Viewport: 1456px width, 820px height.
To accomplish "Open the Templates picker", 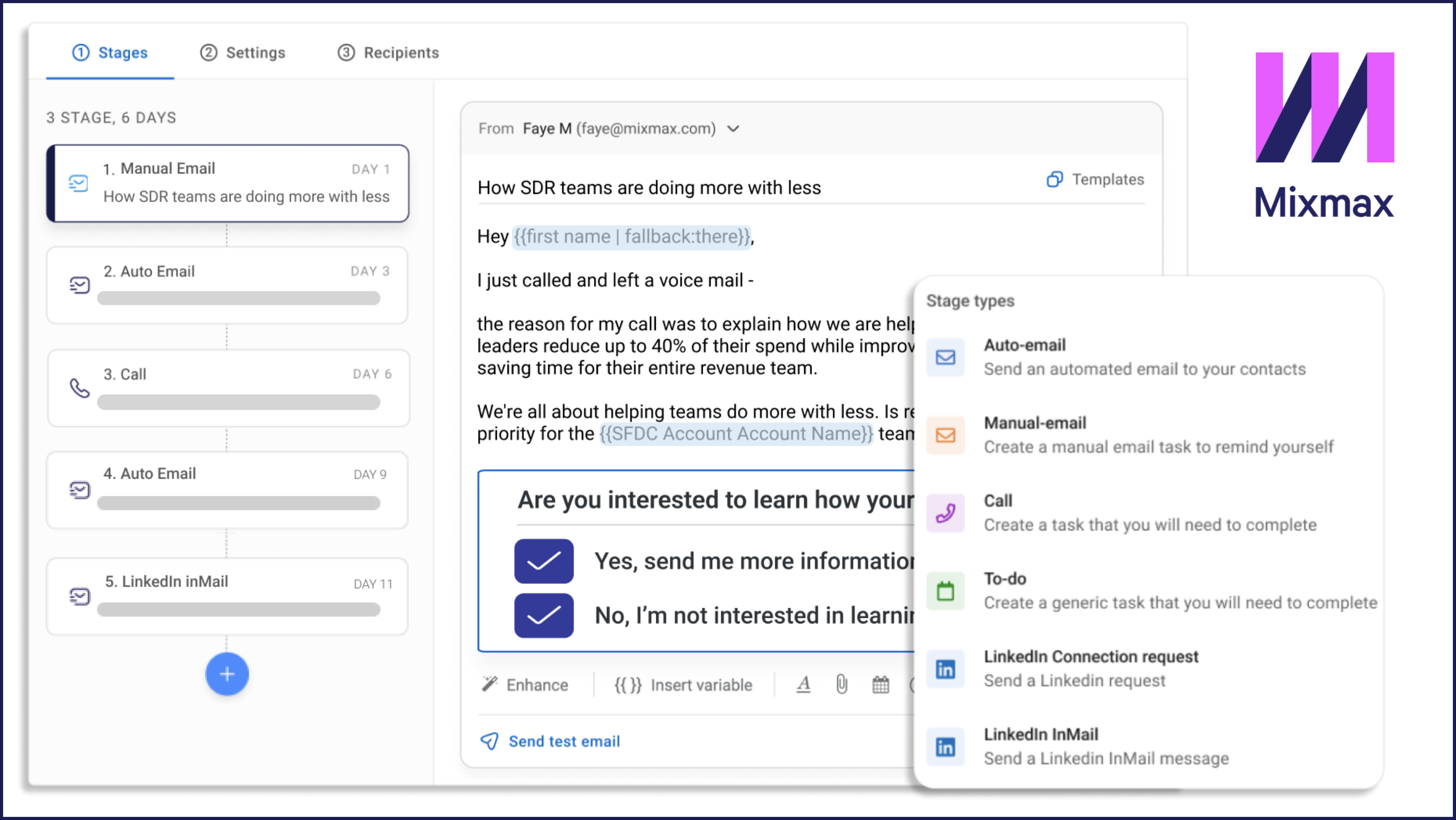I will [x=1095, y=180].
